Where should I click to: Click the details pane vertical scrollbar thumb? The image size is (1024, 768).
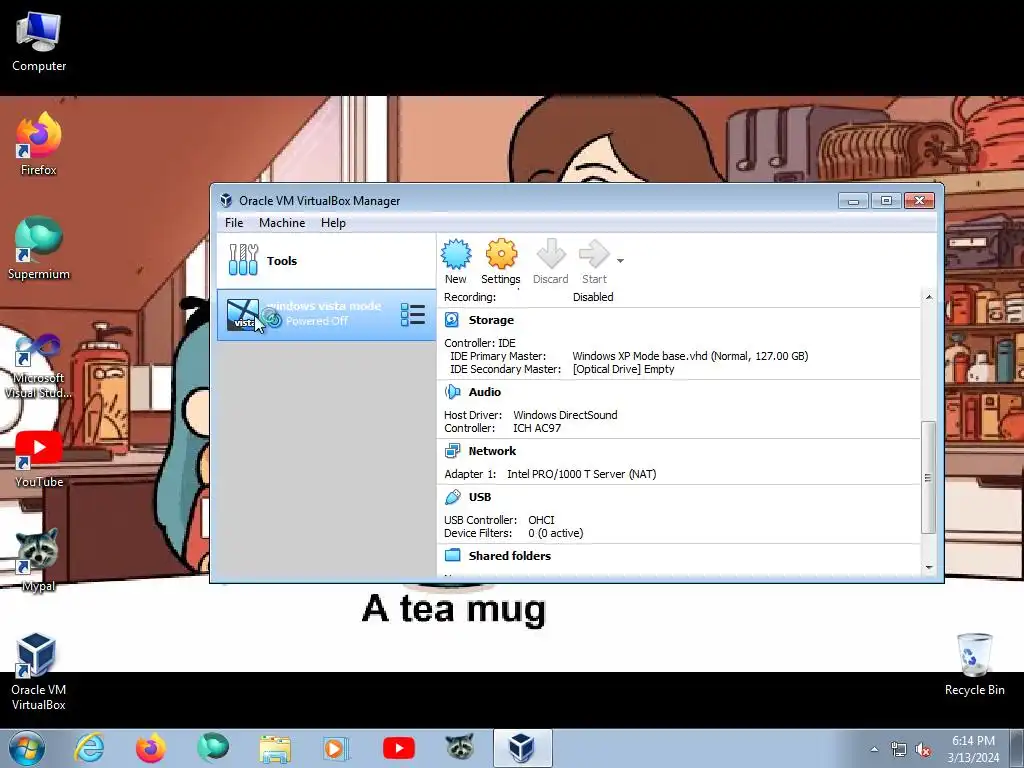[929, 478]
